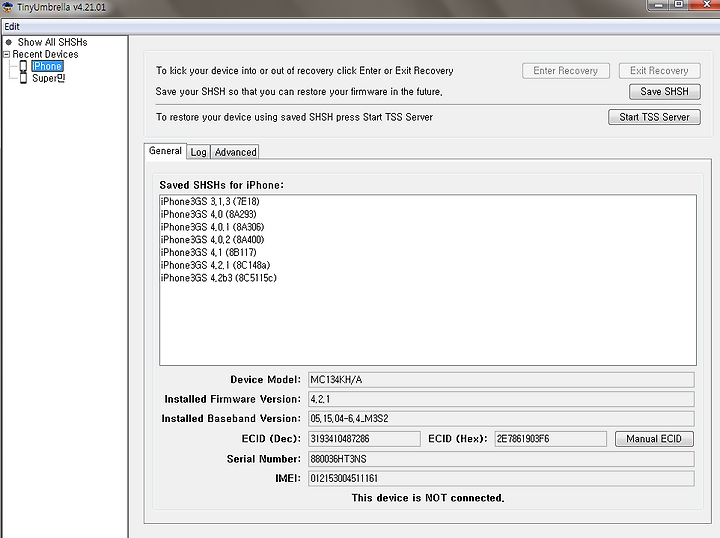Image resolution: width=720 pixels, height=538 pixels.
Task: Select saved SHSH iPhone3GS 3.1.3 (7E18)
Action: 210,202
